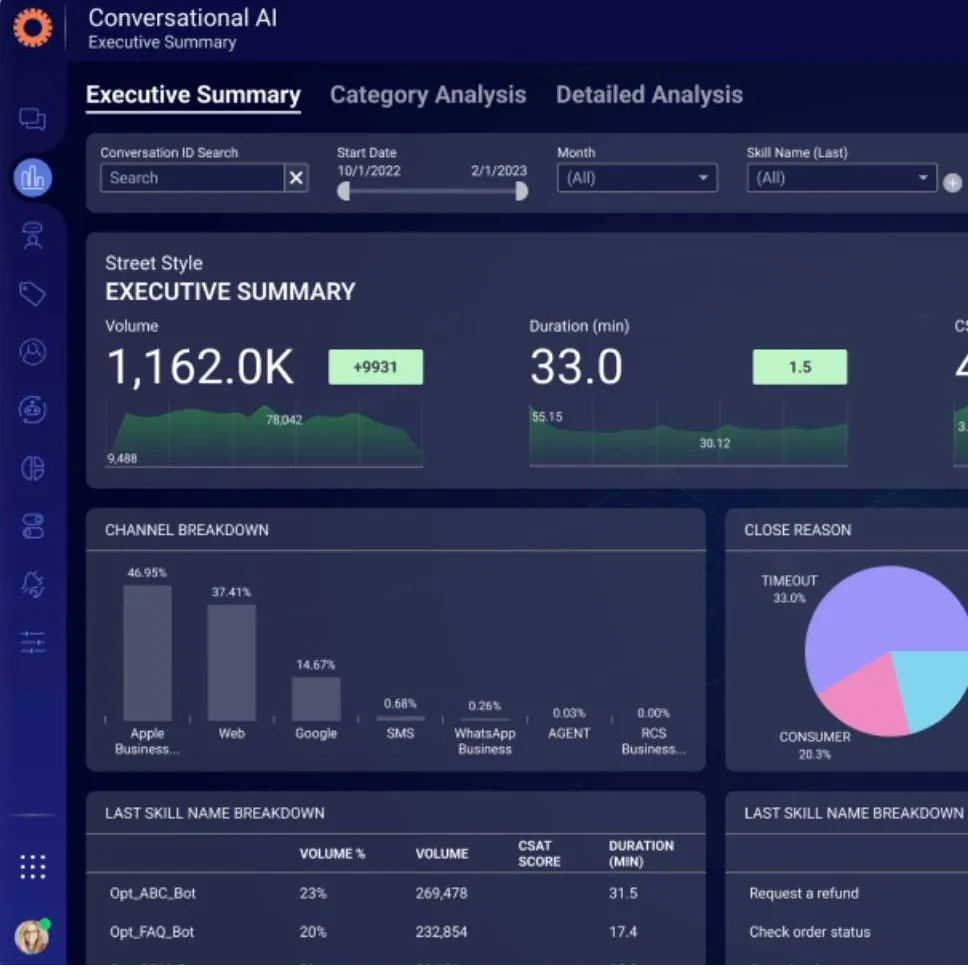
Task: Click the apps grid icon near the bottom
Action: tap(33, 866)
